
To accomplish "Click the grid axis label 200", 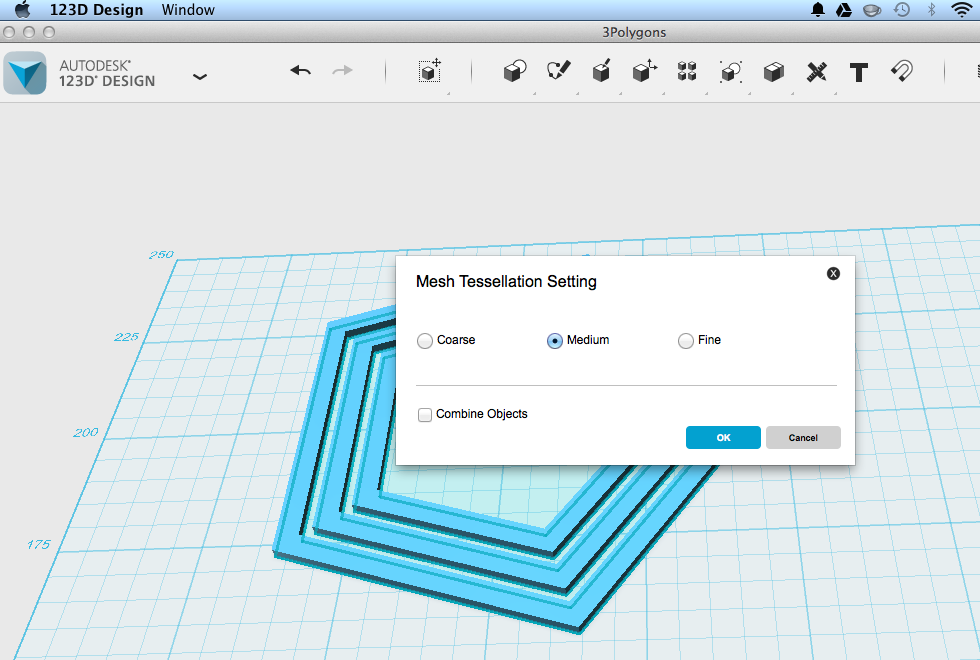I will coord(86,432).
